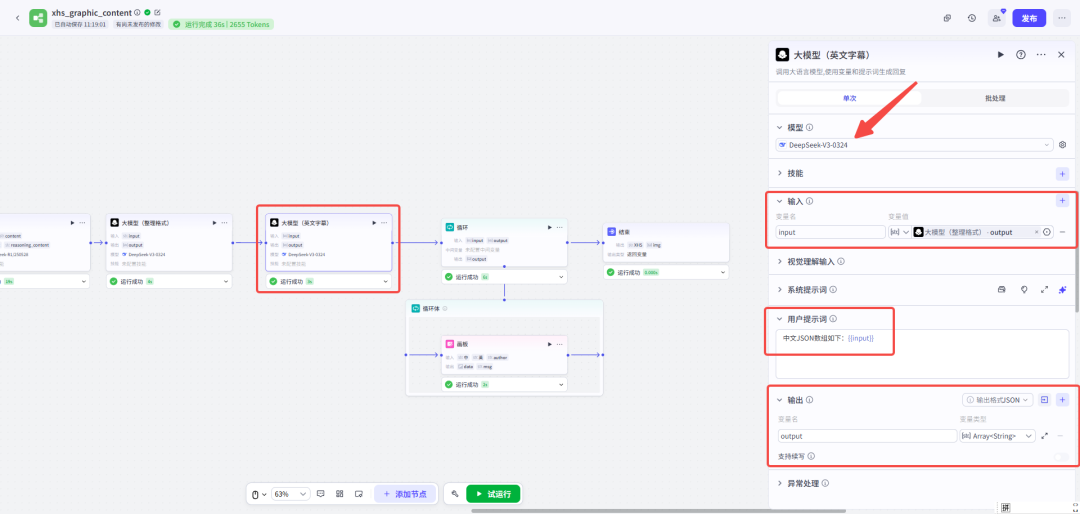Add an input variable with 输入 plus
1080x514 pixels.
coord(1062,201)
